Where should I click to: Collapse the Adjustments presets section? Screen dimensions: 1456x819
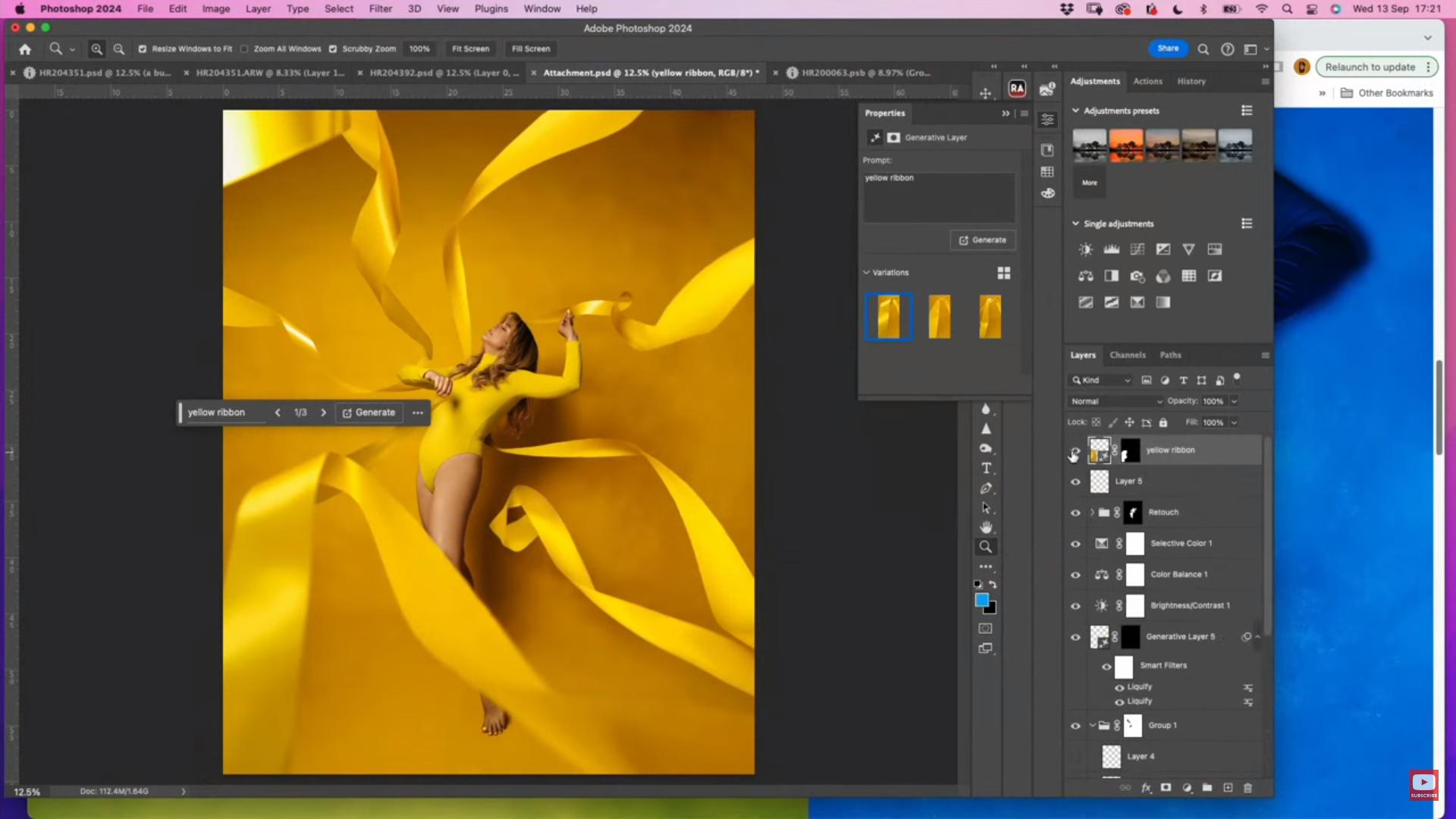point(1075,111)
